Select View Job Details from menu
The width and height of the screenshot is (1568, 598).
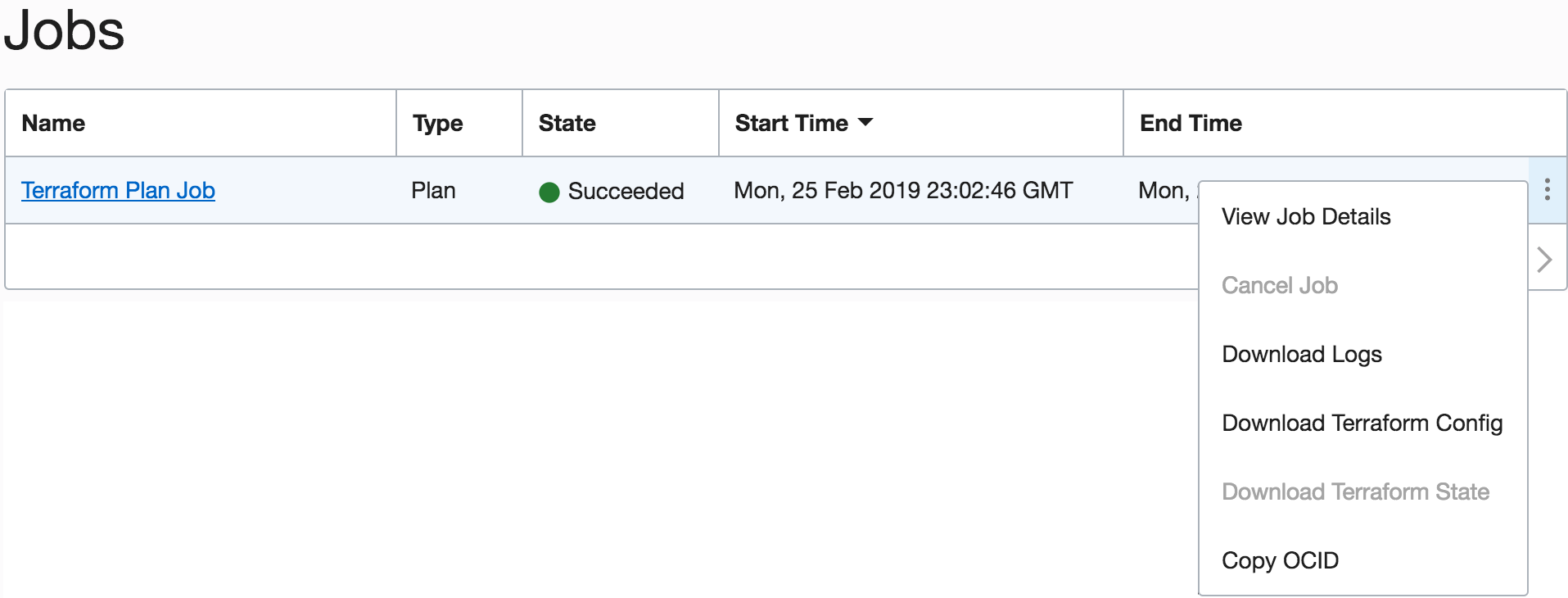(x=1305, y=217)
